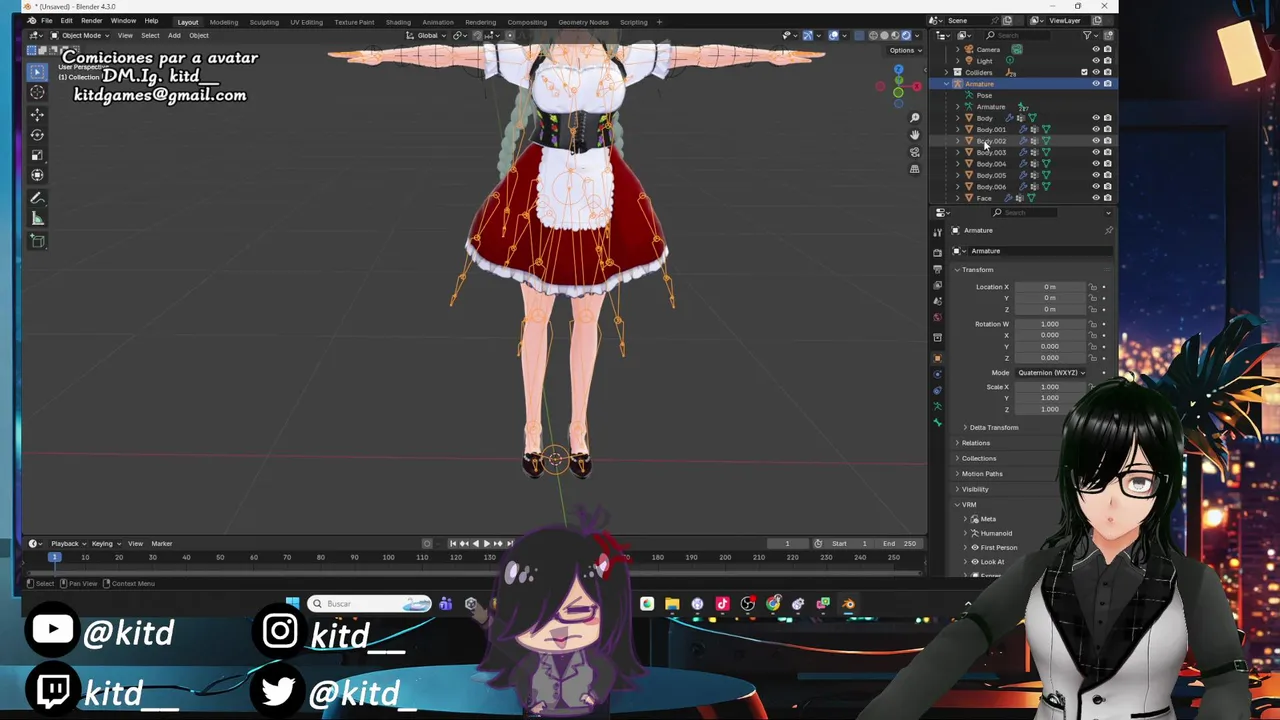The height and width of the screenshot is (720, 1280).
Task: Hide Light with its eye icon
Action: click(1096, 60)
